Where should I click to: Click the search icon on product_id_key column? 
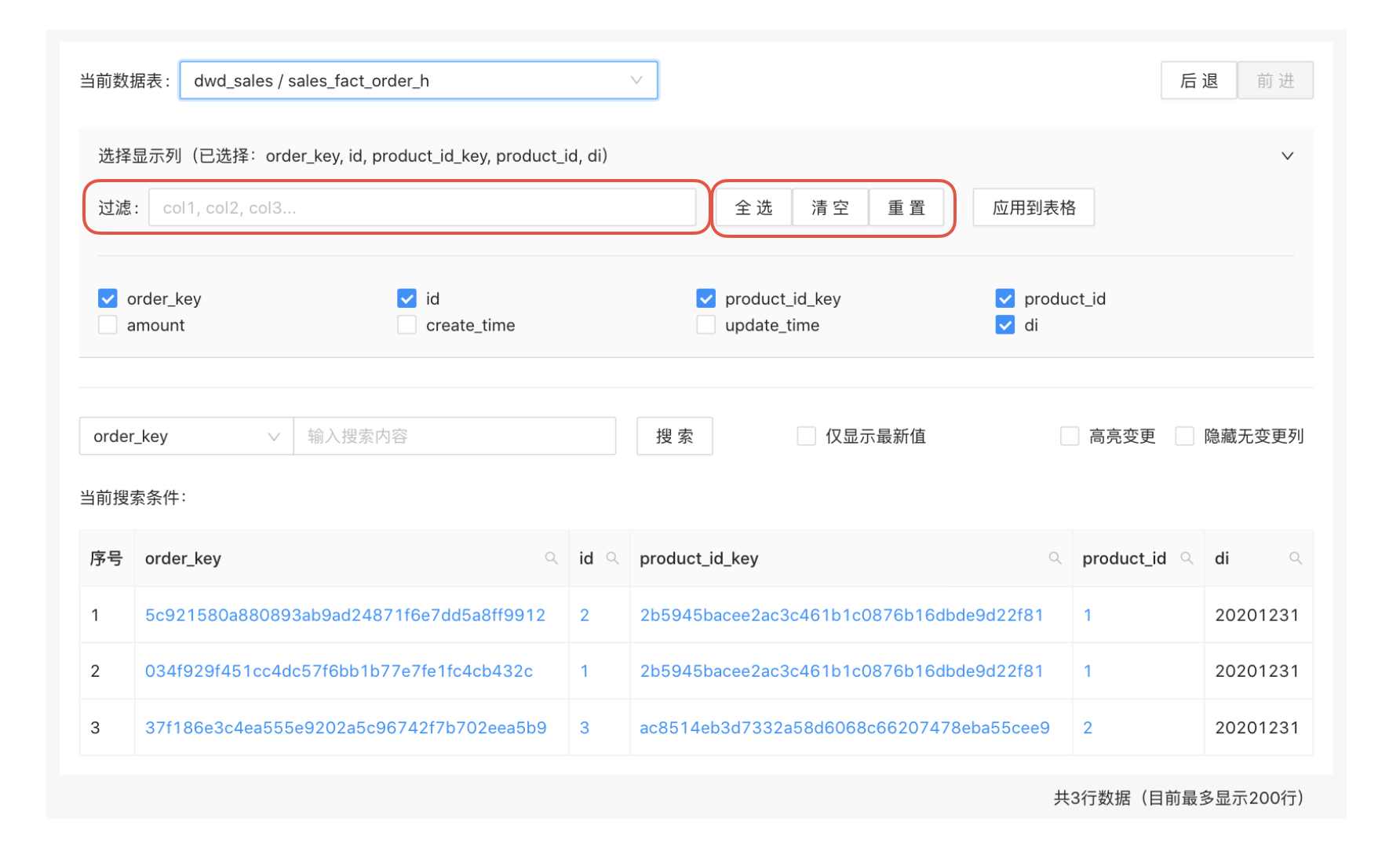[x=1055, y=558]
